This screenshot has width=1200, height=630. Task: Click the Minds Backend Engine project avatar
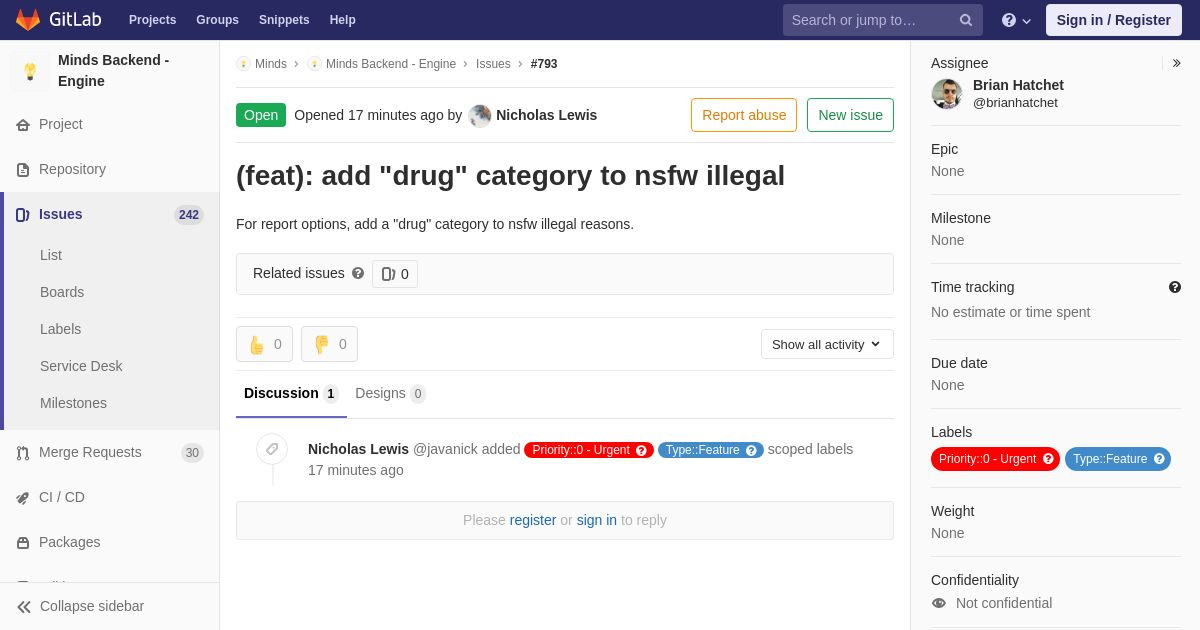tap(30, 71)
